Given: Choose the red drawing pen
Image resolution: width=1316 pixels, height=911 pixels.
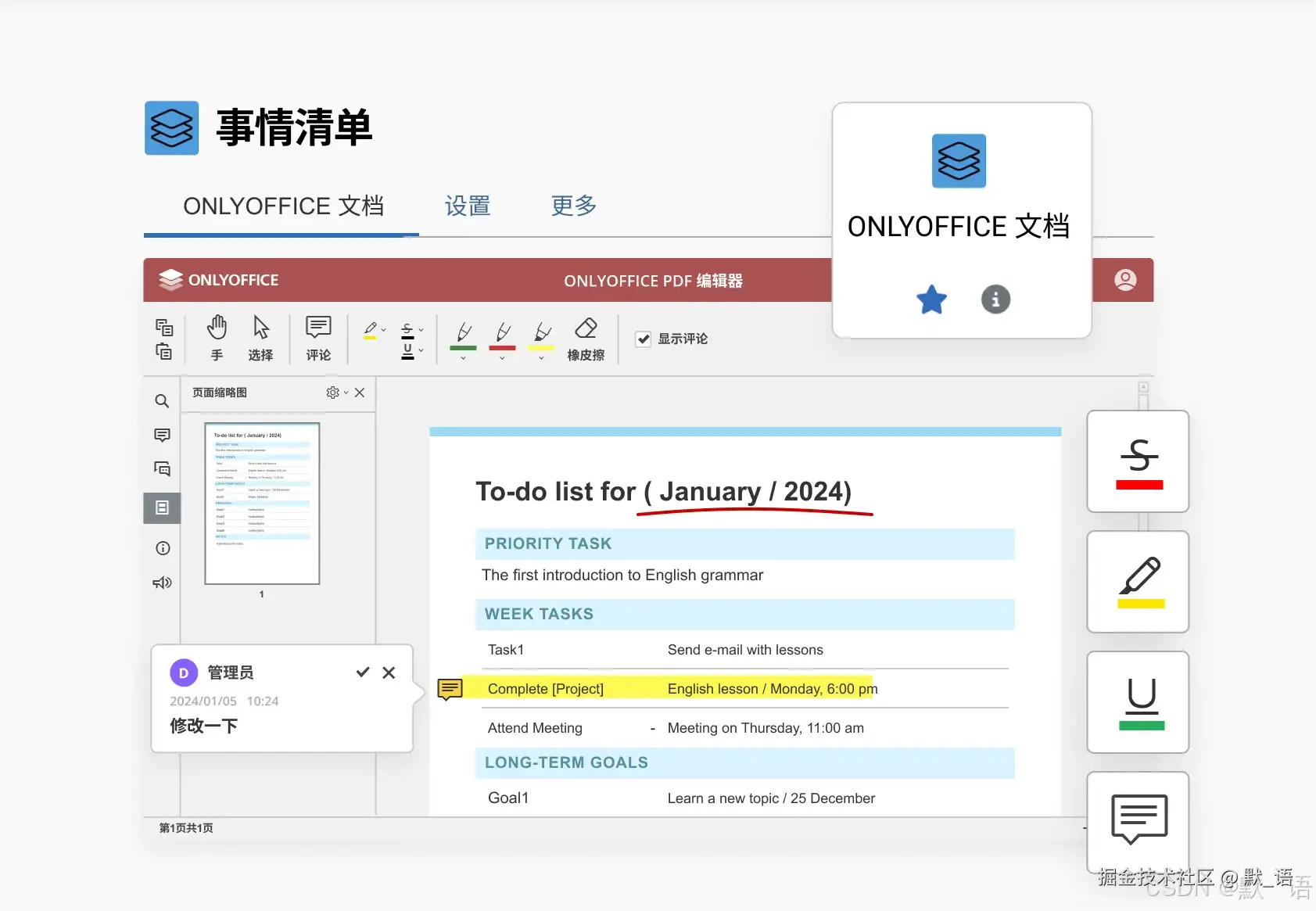Looking at the screenshot, I should [502, 335].
